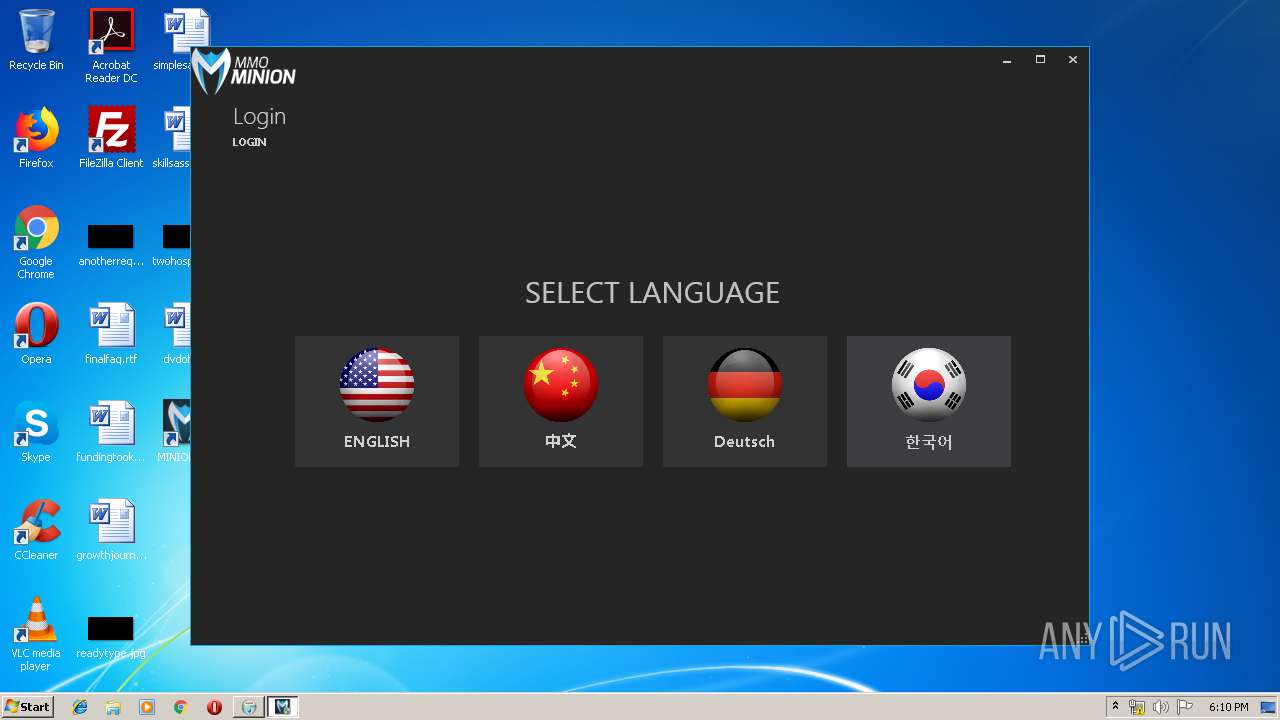Open the volume speaker tray icon
This screenshot has height=720, width=1280.
coord(1160,707)
